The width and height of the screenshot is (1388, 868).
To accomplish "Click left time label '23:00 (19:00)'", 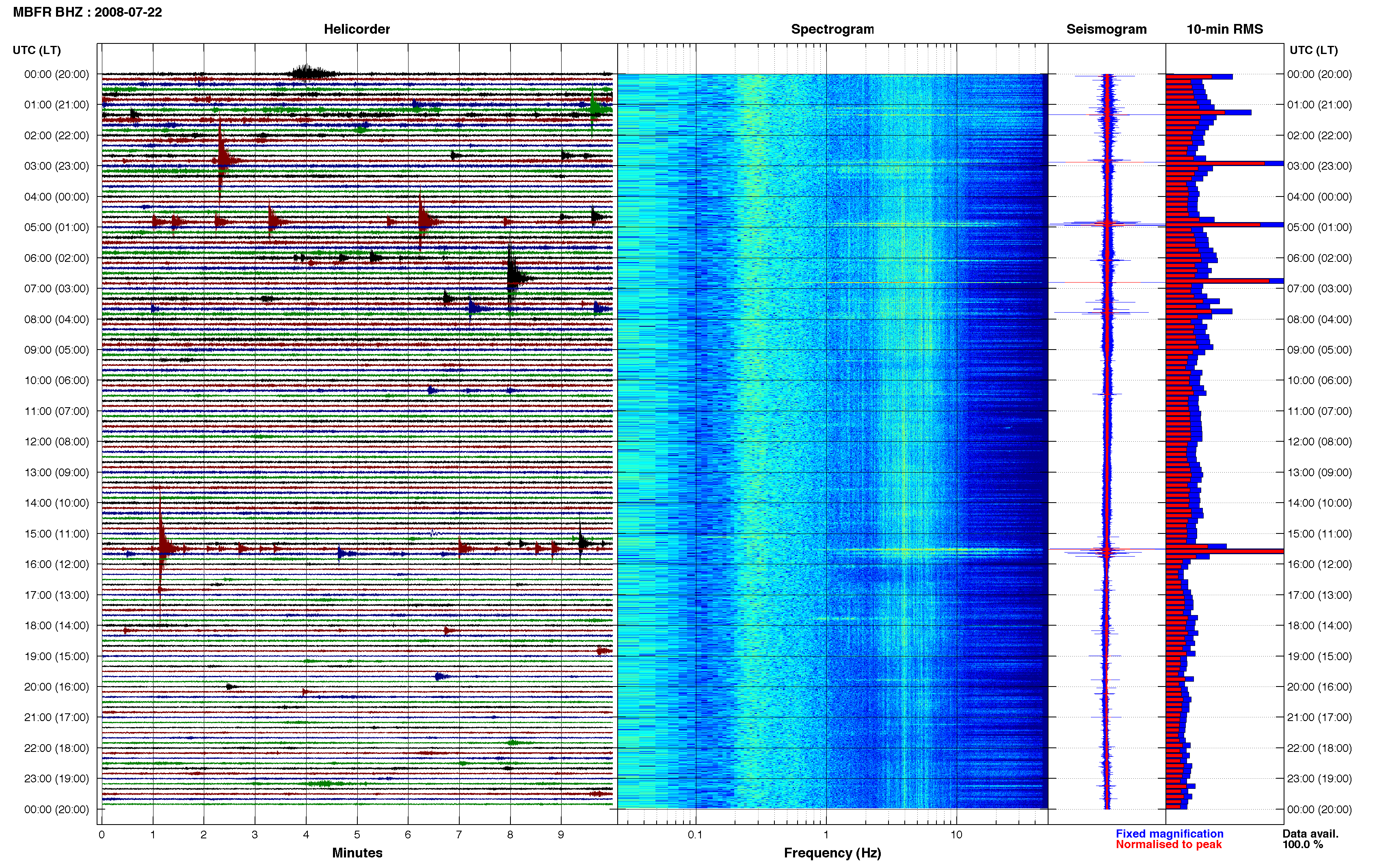I will pyautogui.click(x=56, y=778).
